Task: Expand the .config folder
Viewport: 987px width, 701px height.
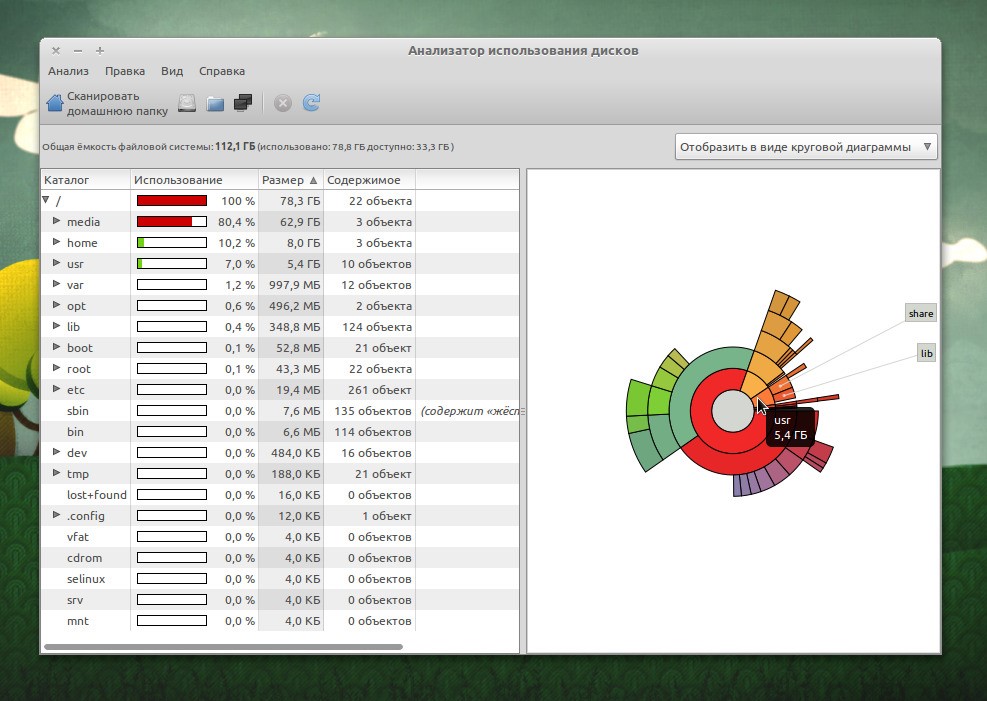Action: (x=57, y=516)
